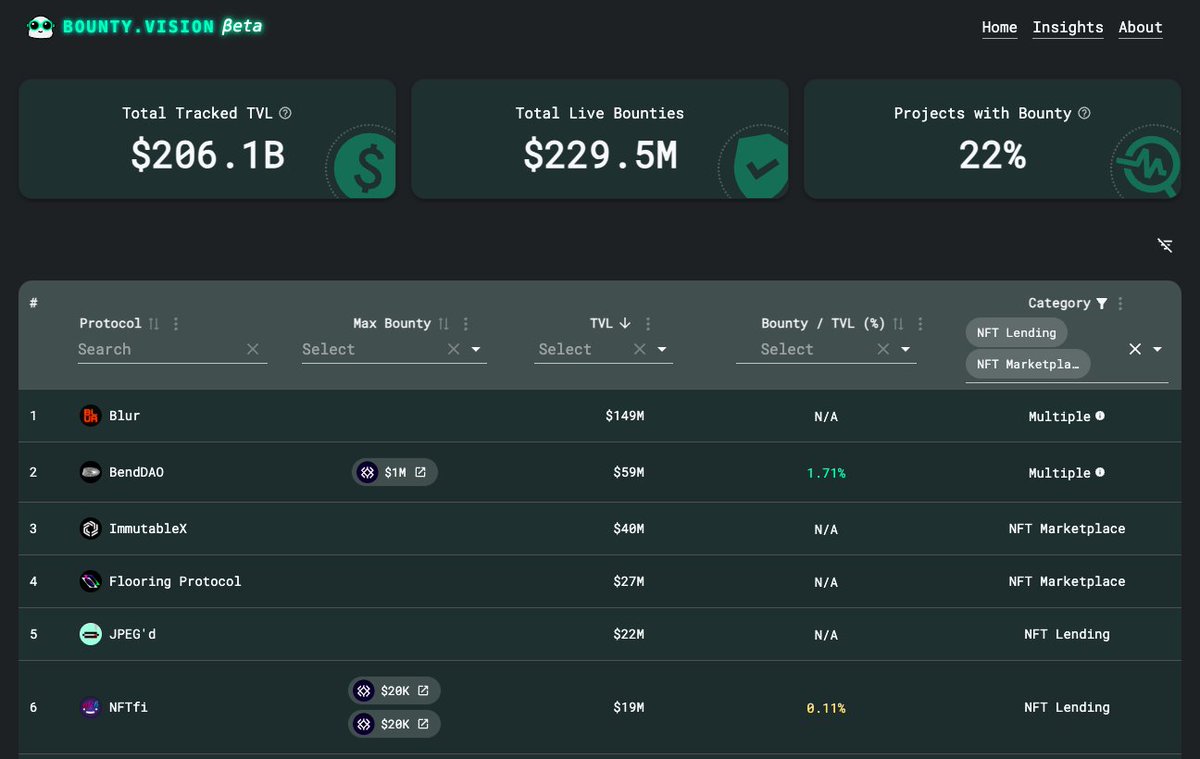Open BendDAO $1M bounty link
Image resolution: width=1200 pixels, height=759 pixels.
pos(395,472)
